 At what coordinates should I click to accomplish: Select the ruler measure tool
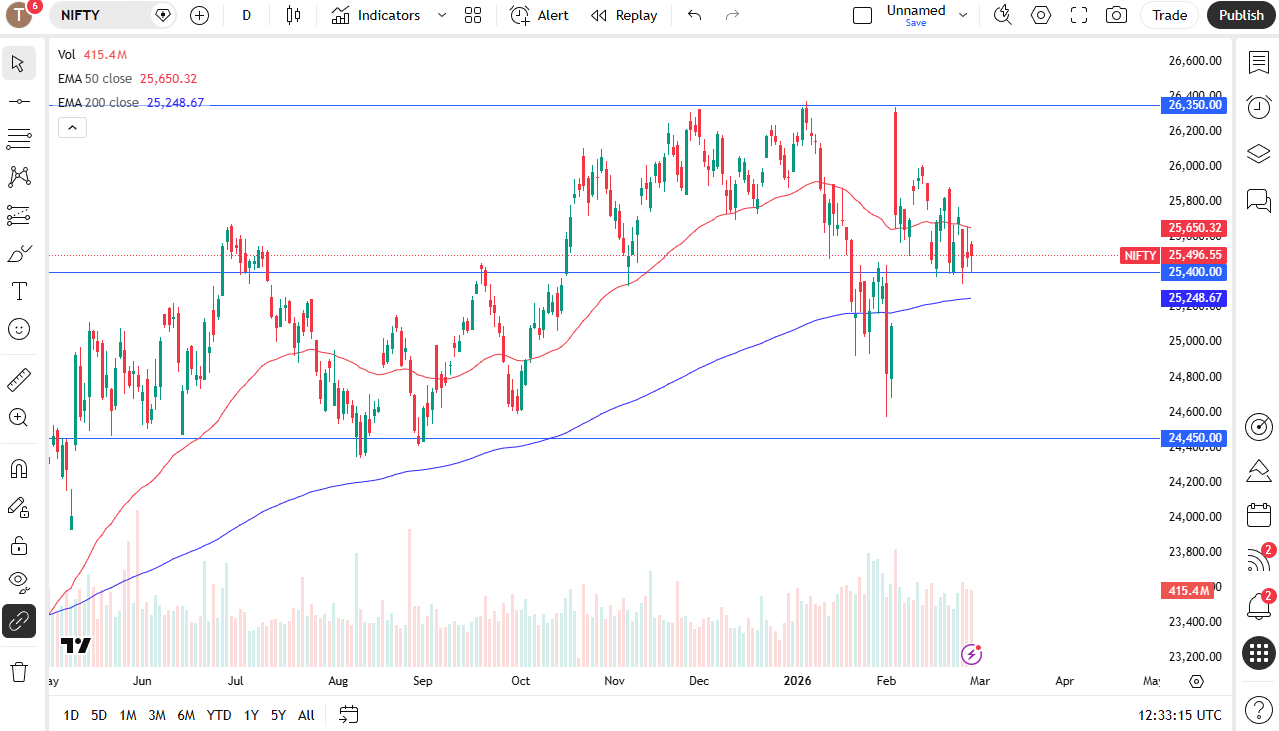point(18,380)
